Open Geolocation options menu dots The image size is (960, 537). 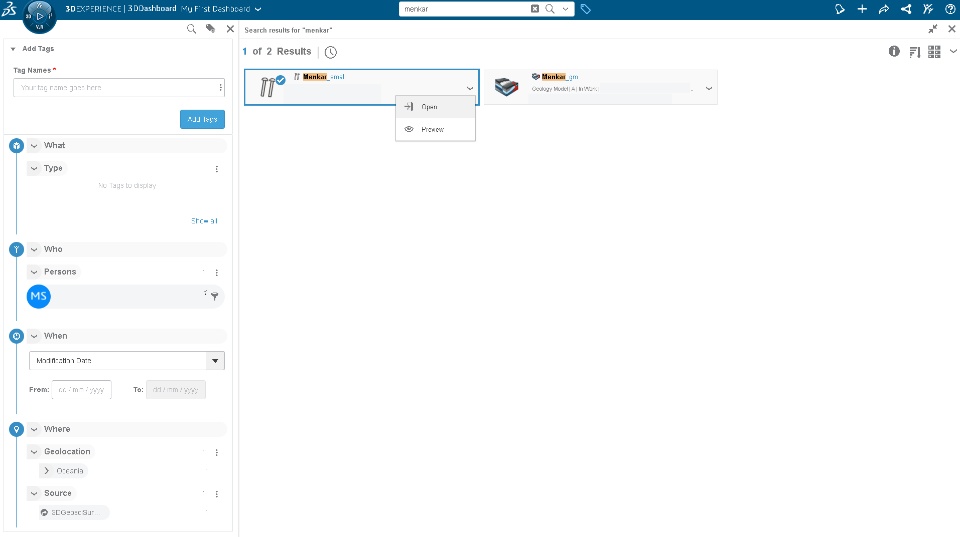[217, 453]
